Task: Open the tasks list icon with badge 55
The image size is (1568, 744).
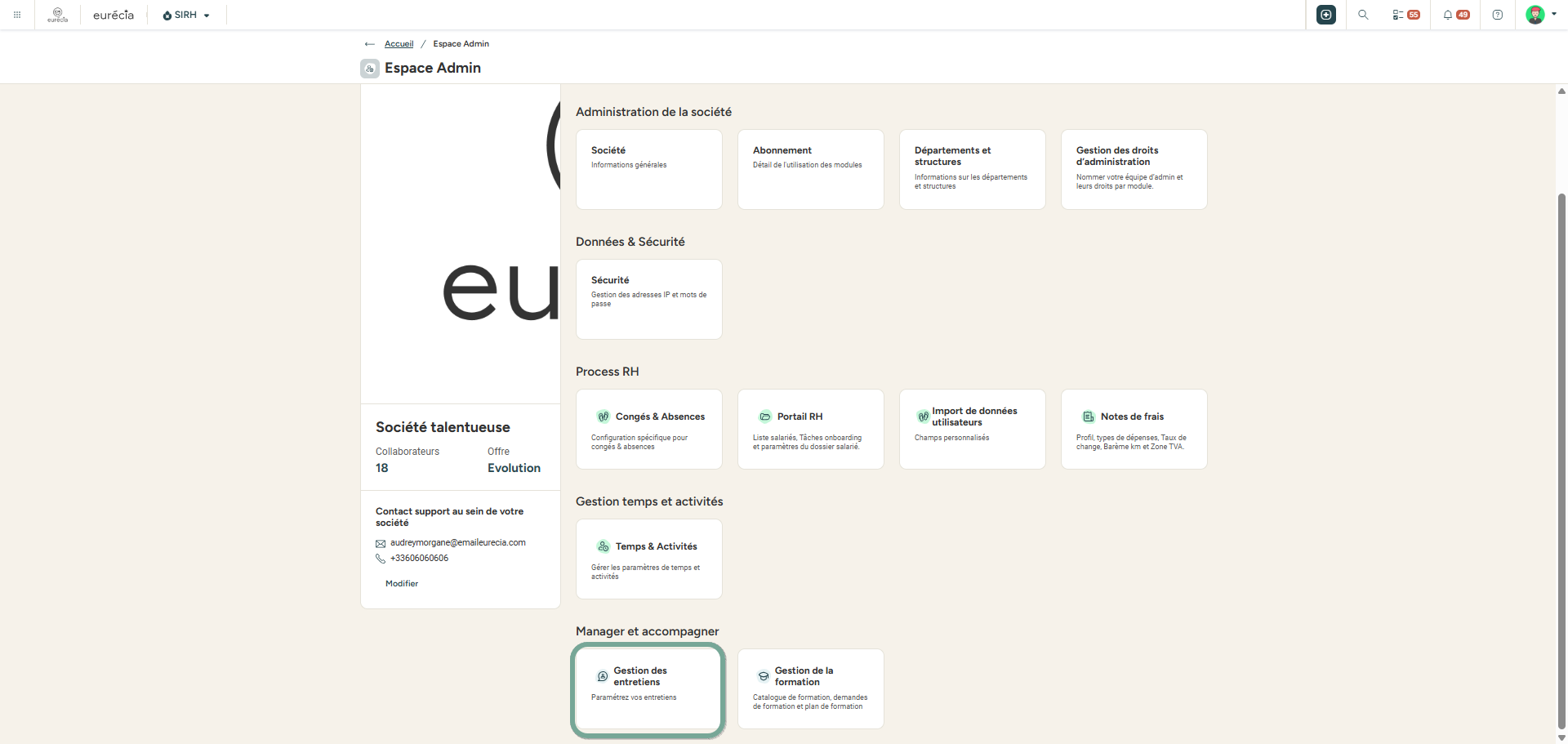Action: [x=1405, y=15]
